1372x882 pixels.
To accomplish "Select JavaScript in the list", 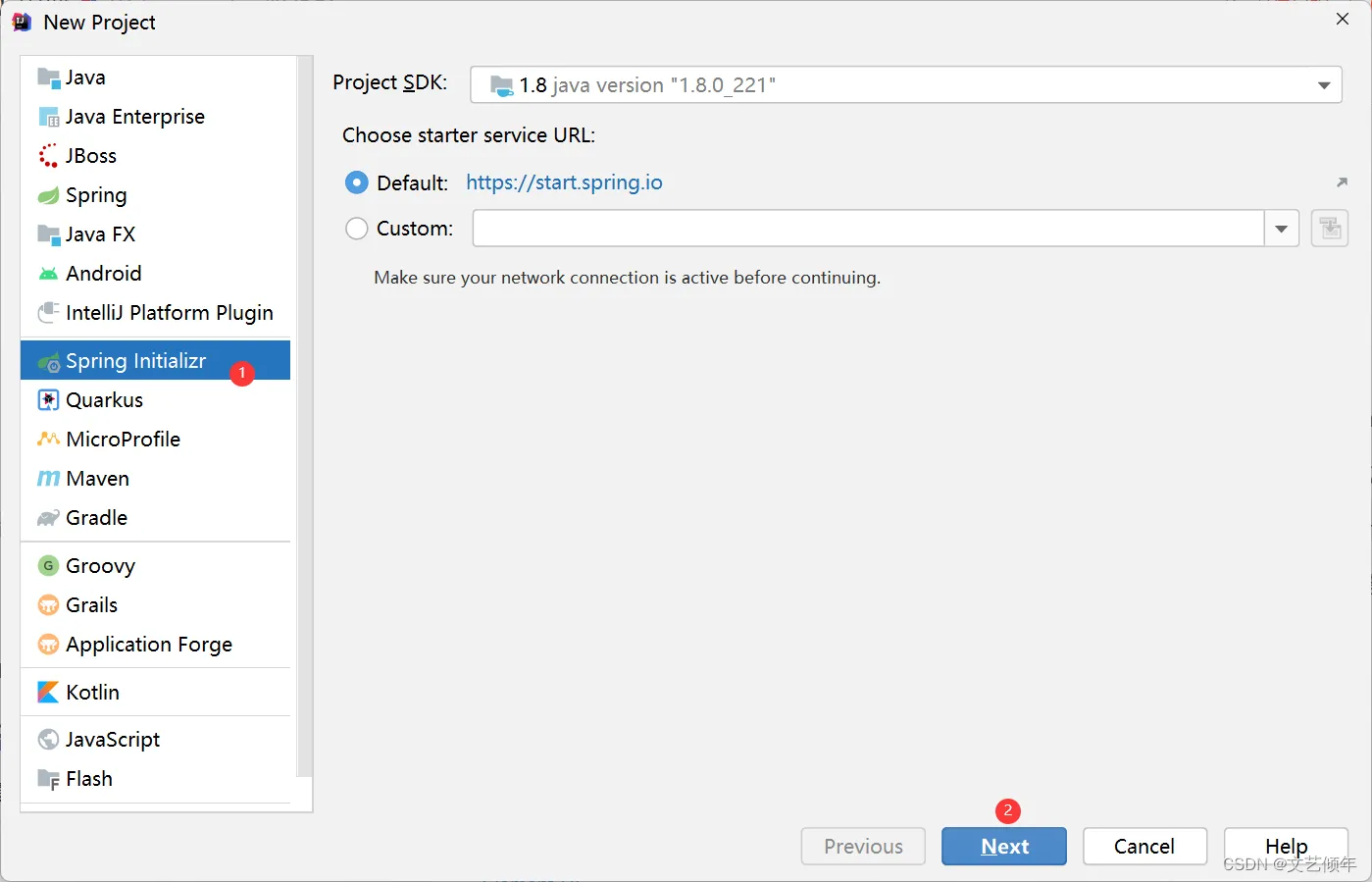I will click(155, 740).
